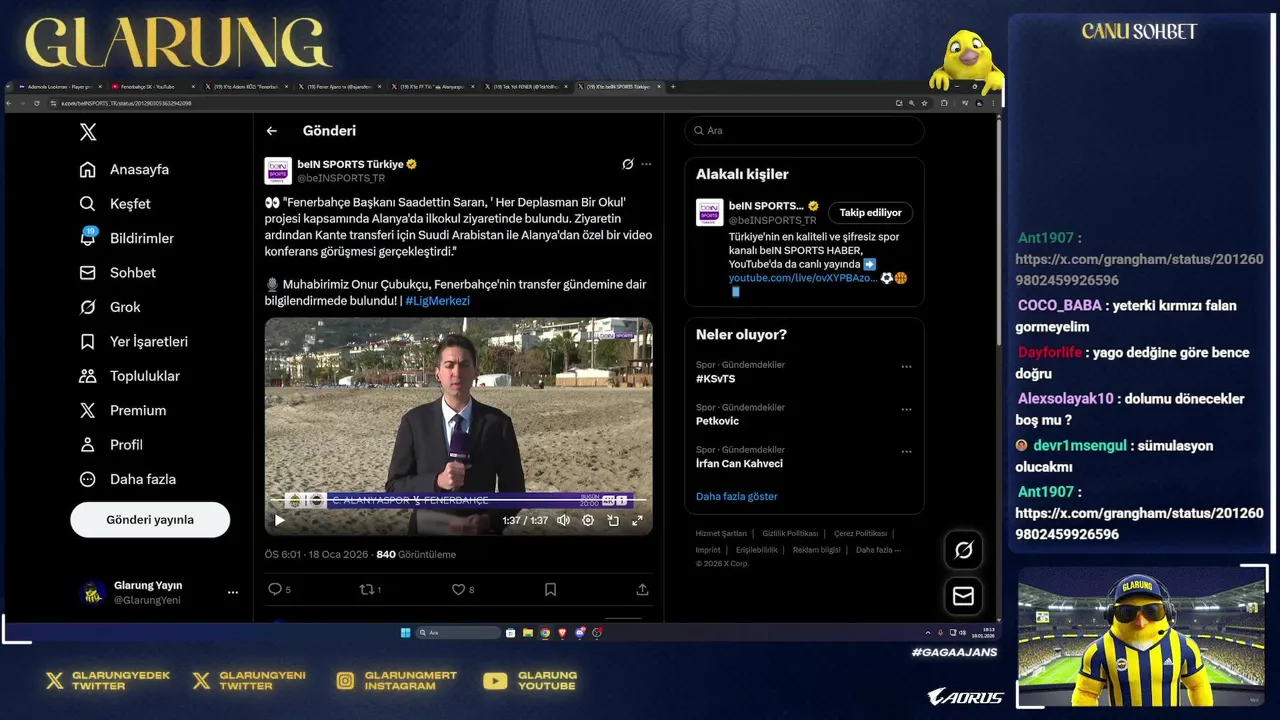Open Windows Start menu
The image size is (1280, 720).
coord(405,633)
